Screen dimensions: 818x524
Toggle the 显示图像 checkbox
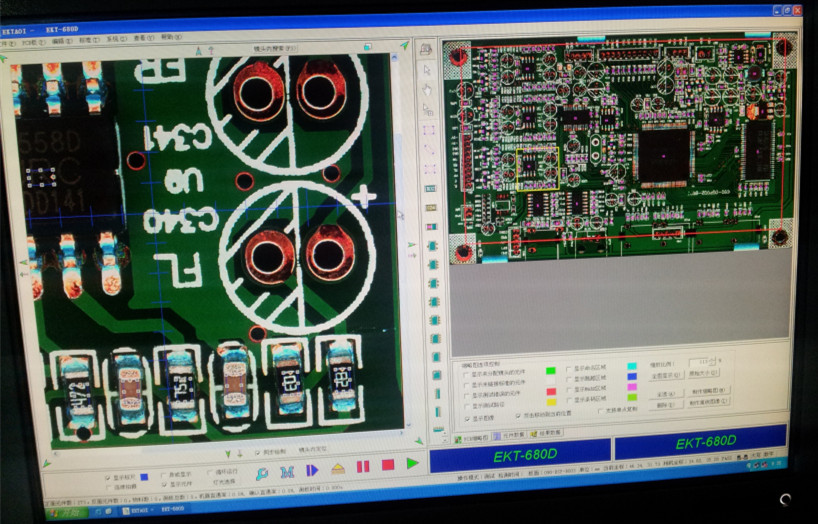click(467, 418)
